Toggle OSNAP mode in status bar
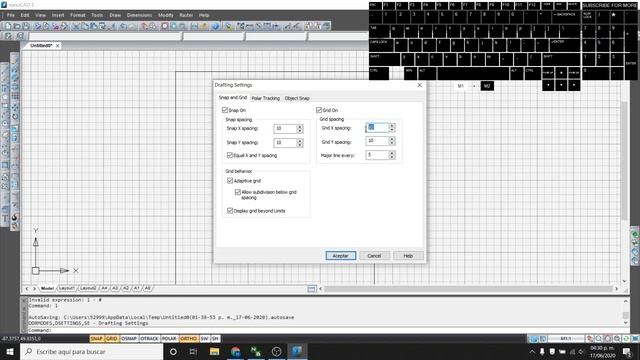The width and height of the screenshot is (640, 360). (x=129, y=338)
